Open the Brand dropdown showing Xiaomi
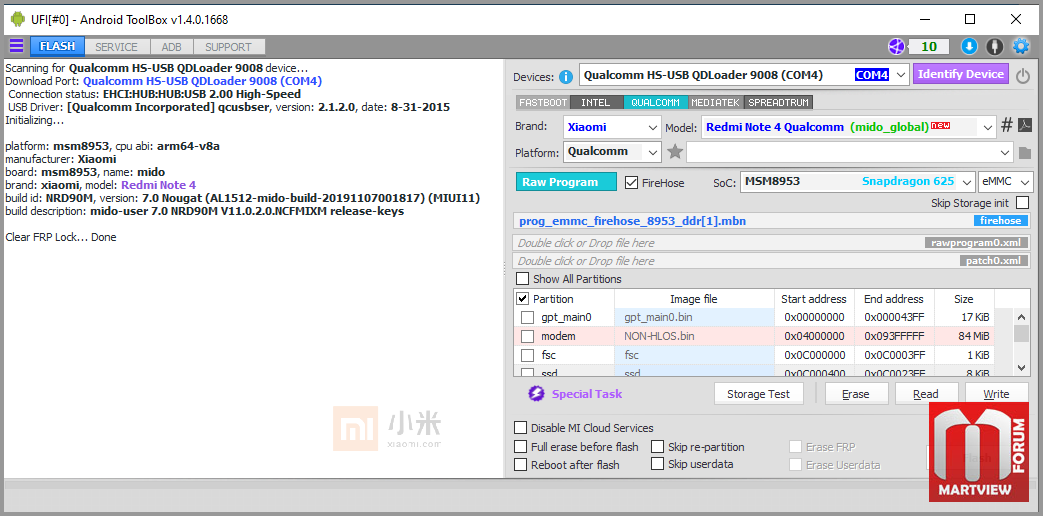The image size is (1043, 516). pyautogui.click(x=612, y=127)
